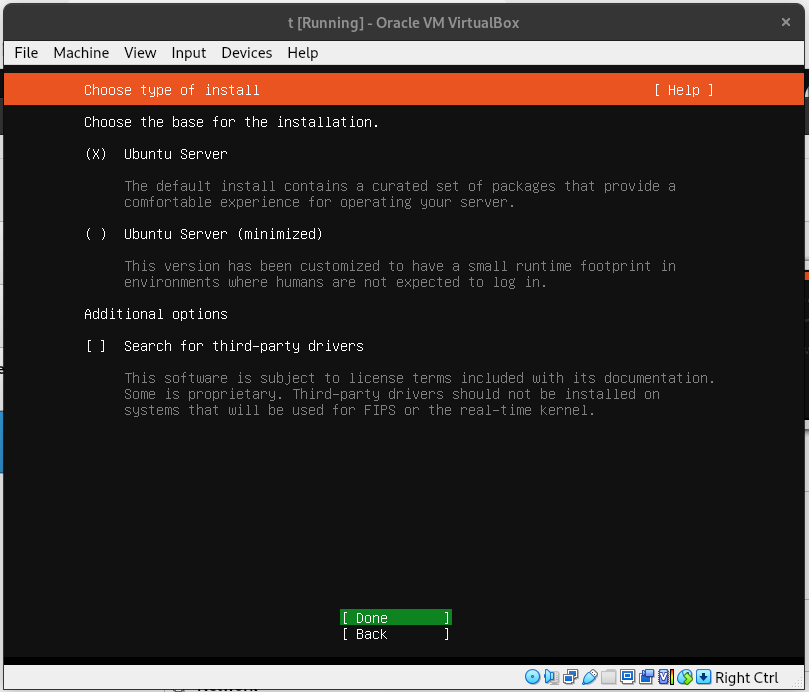Open the display status icon

pos(626,677)
